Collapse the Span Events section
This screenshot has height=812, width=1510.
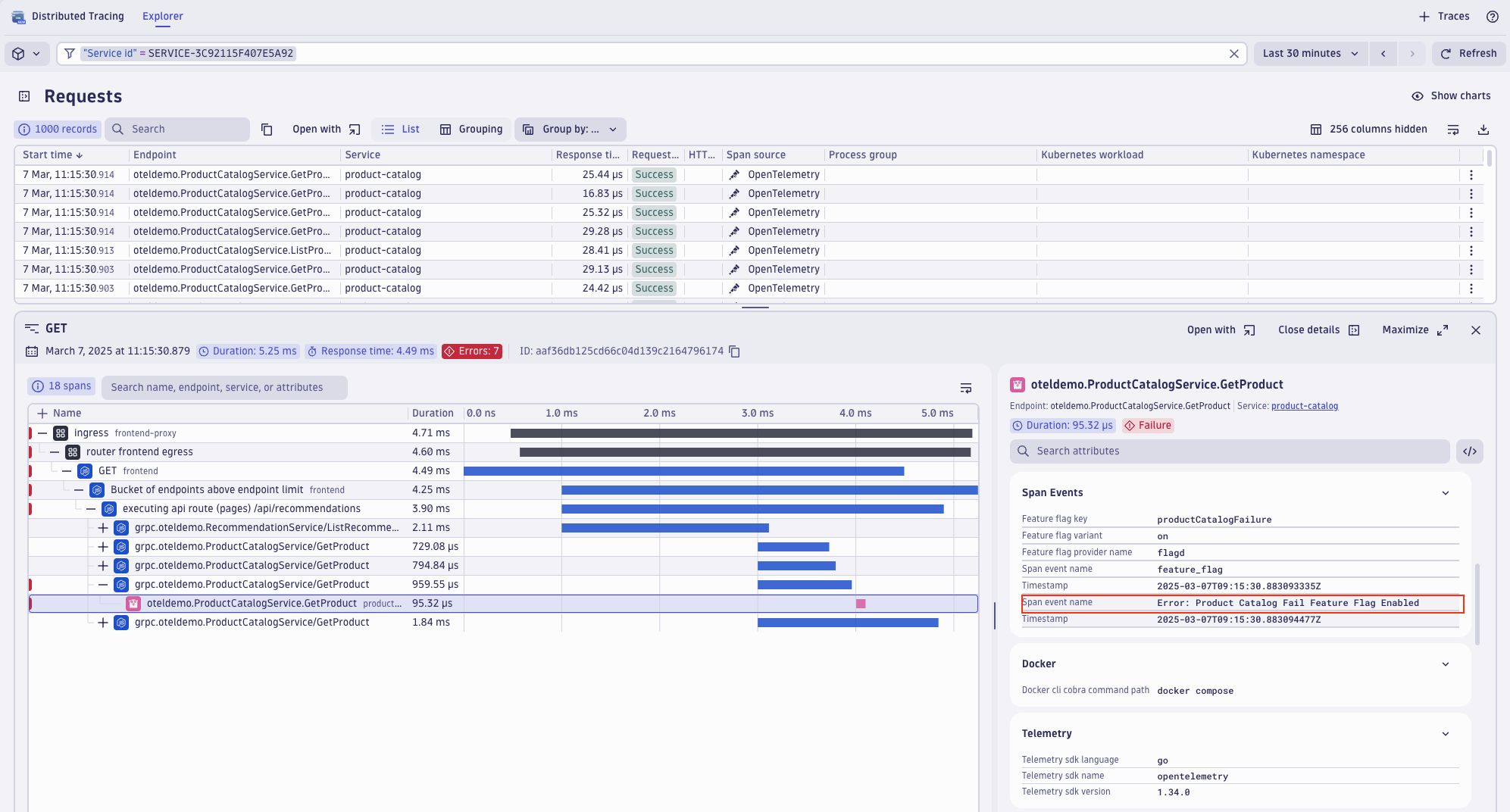coord(1445,492)
